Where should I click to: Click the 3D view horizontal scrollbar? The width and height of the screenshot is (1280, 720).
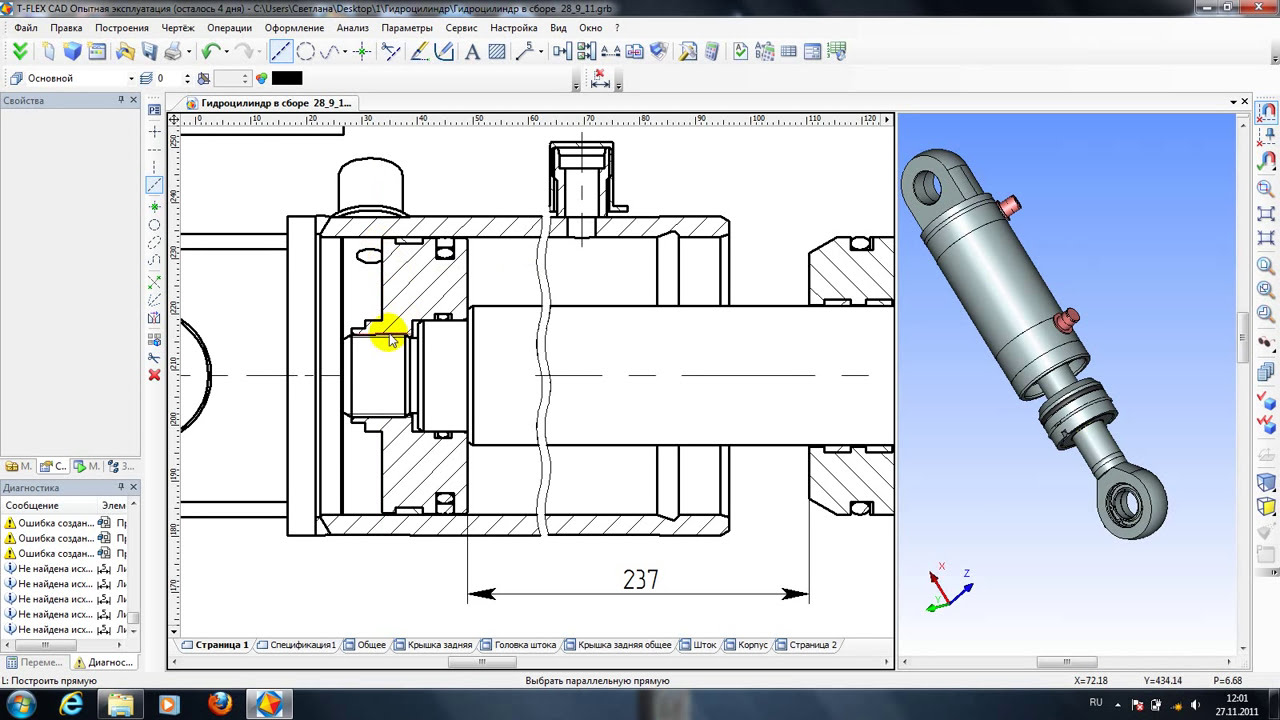[x=1067, y=662]
